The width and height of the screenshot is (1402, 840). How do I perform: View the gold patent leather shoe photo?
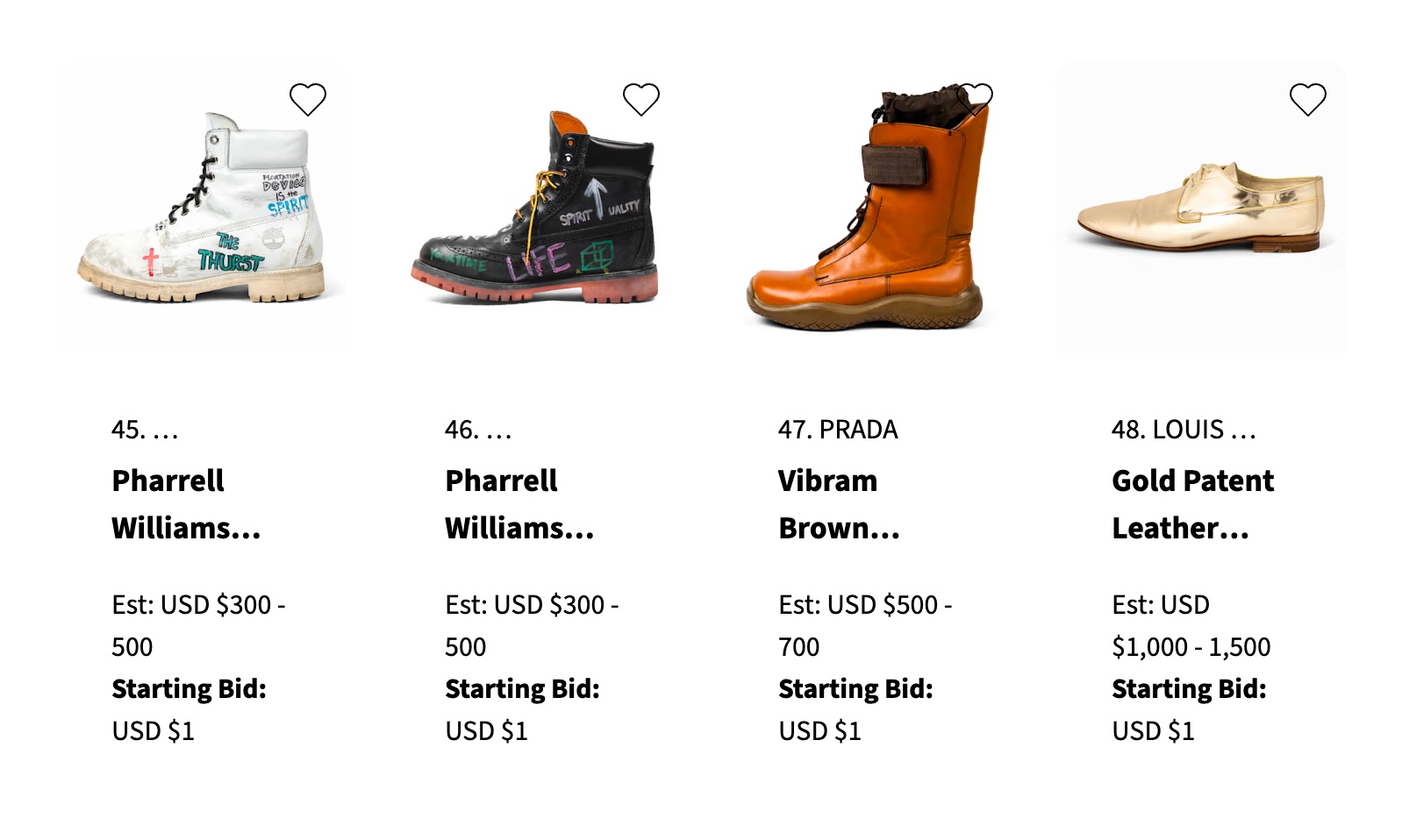[1200, 207]
